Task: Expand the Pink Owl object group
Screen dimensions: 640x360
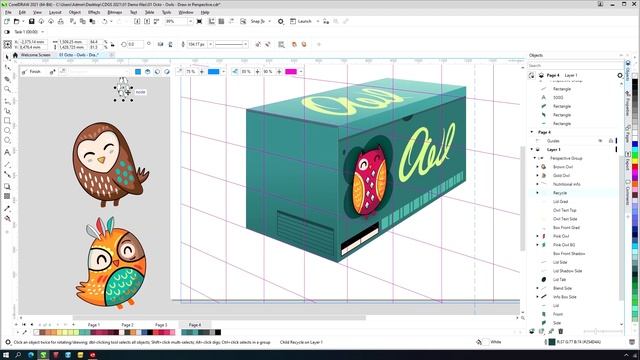Action: (x=537, y=236)
